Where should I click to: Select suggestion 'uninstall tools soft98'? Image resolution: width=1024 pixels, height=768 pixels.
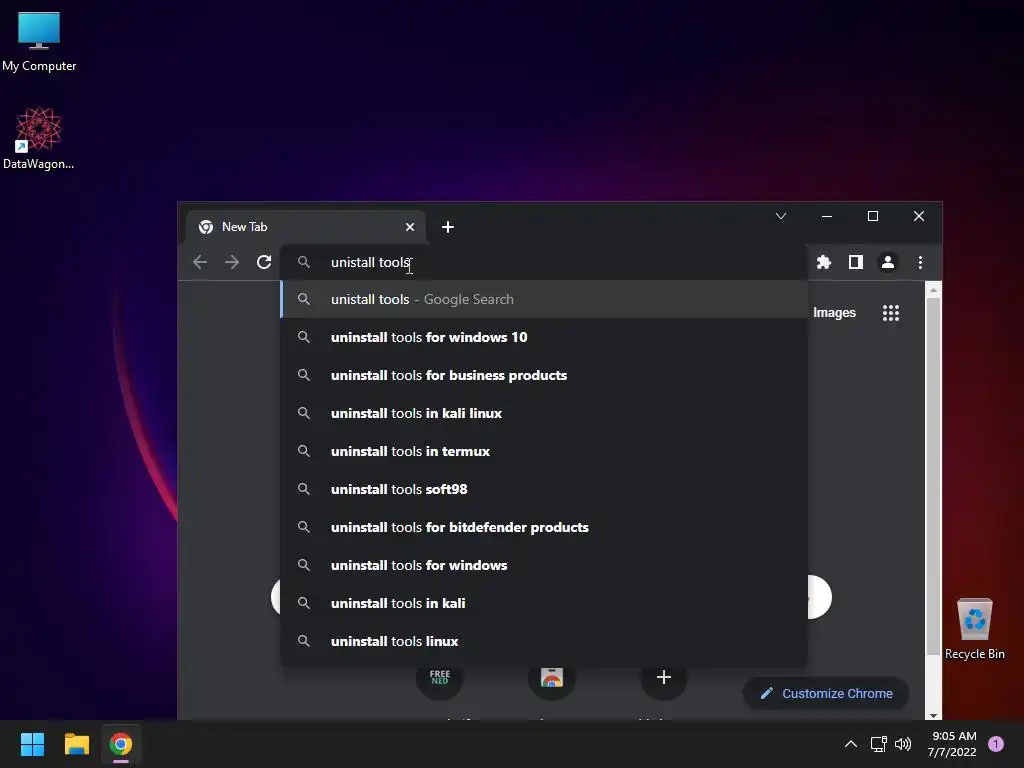pos(543,489)
